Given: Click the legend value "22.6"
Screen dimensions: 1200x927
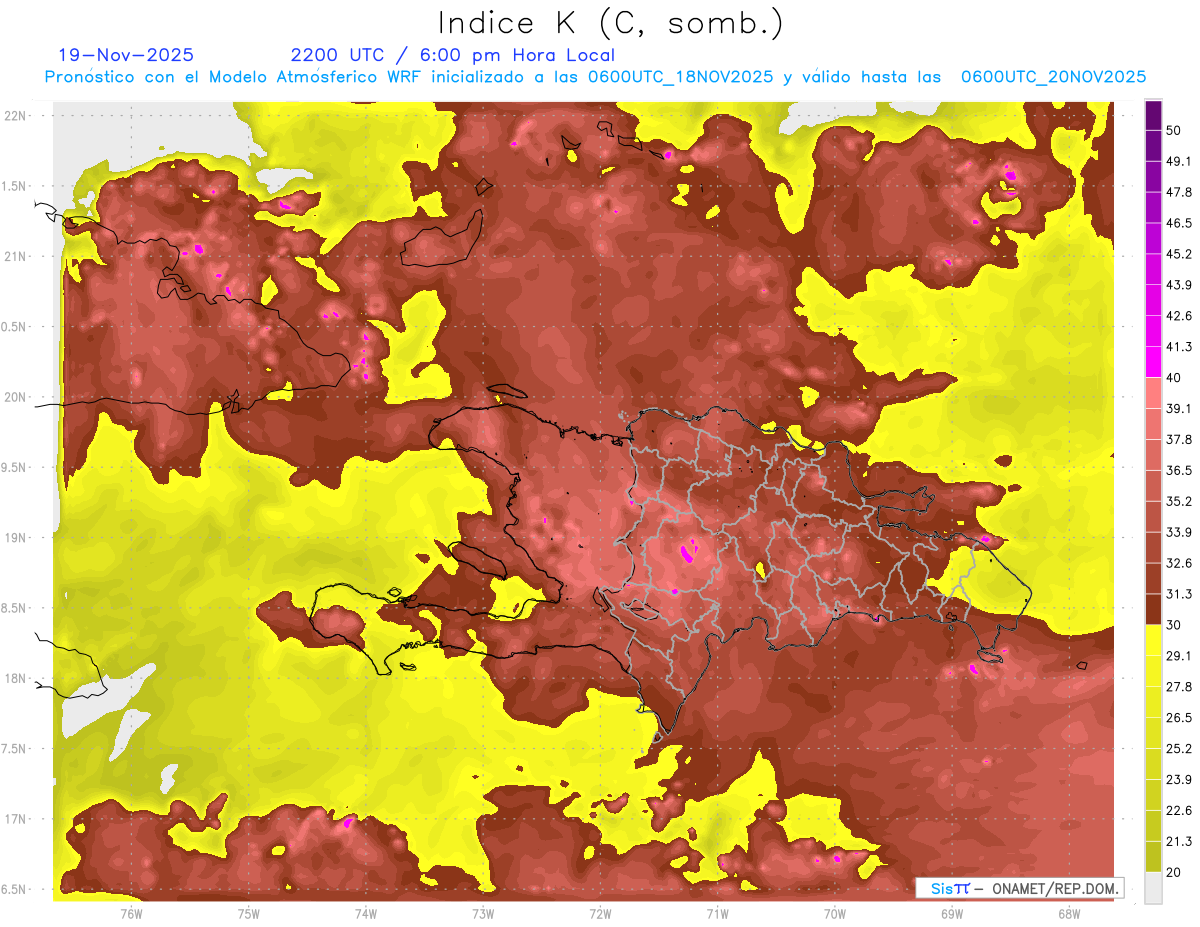Looking at the screenshot, I should point(1178,811).
